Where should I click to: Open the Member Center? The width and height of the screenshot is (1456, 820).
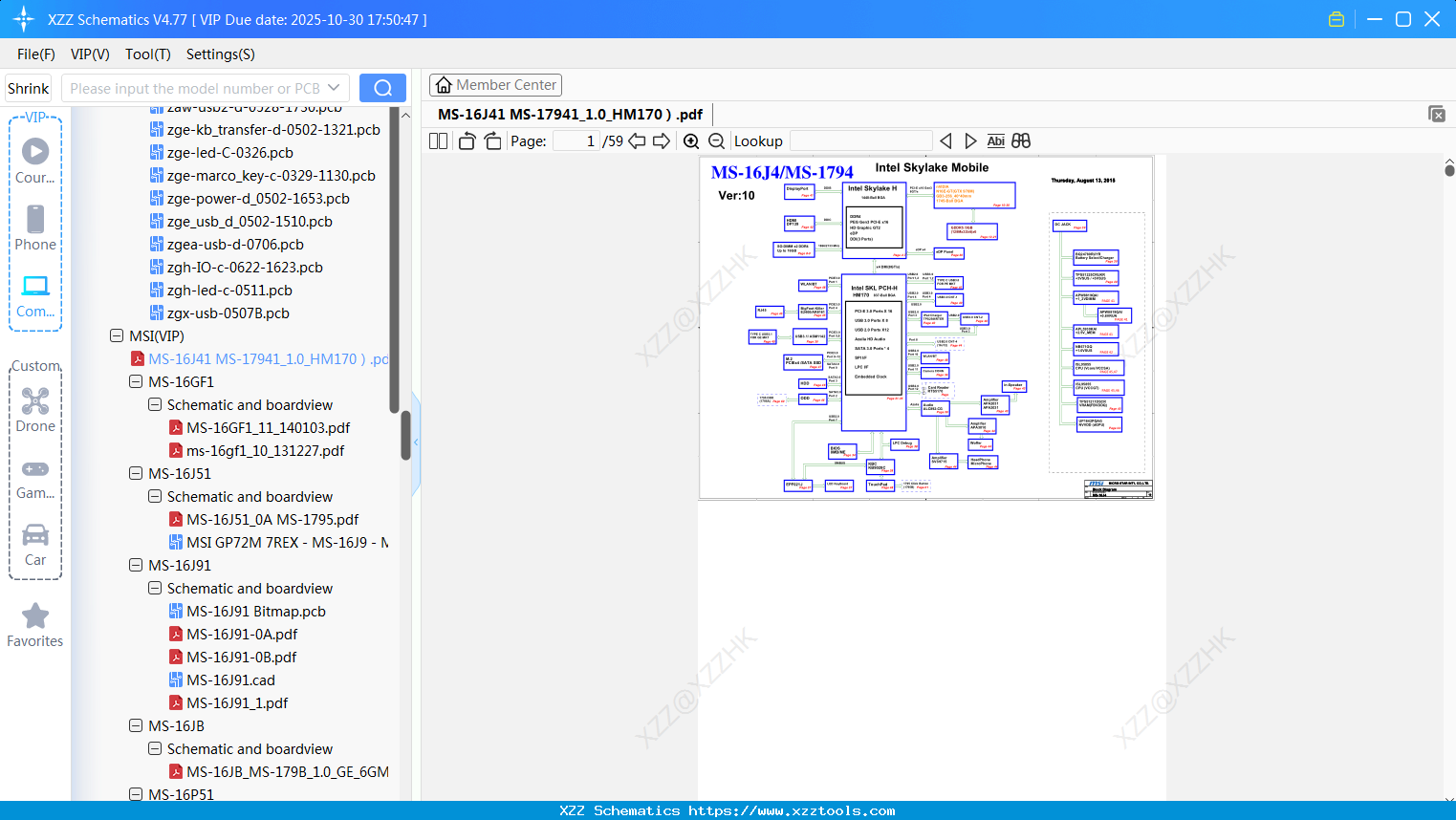point(495,85)
